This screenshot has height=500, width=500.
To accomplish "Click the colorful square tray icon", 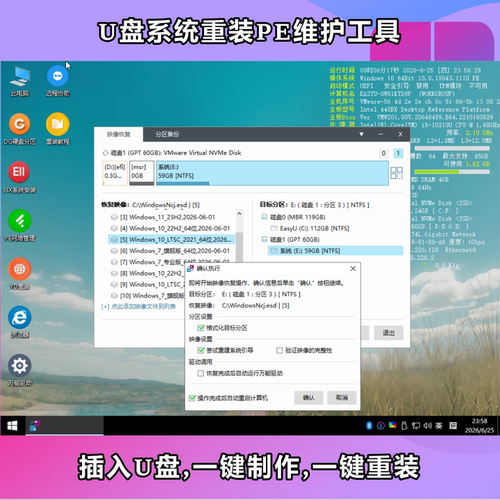I will 393,425.
